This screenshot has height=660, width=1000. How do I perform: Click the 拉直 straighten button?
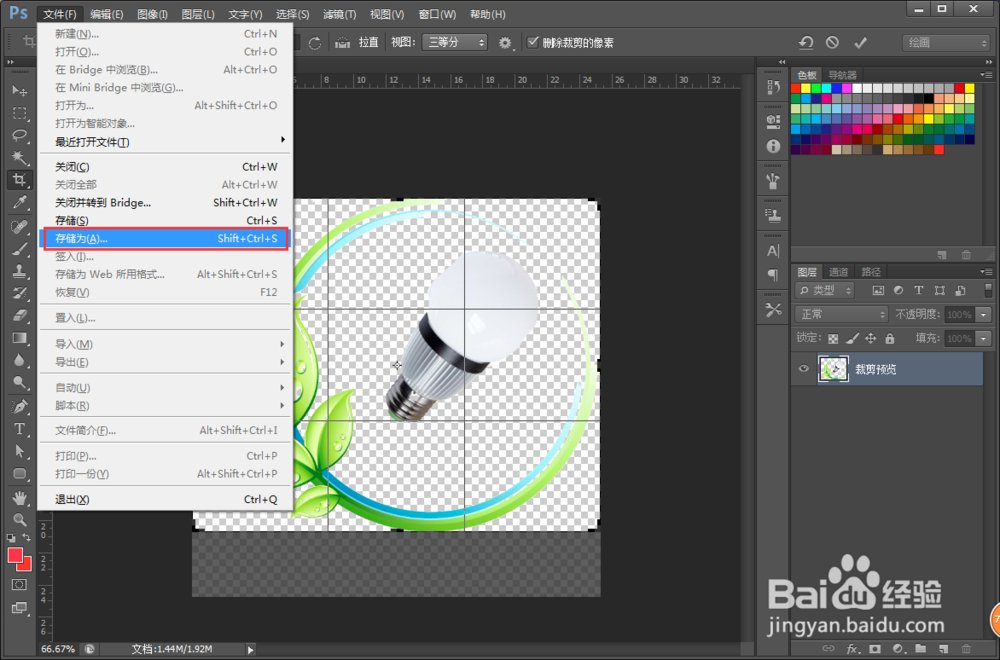tap(368, 42)
